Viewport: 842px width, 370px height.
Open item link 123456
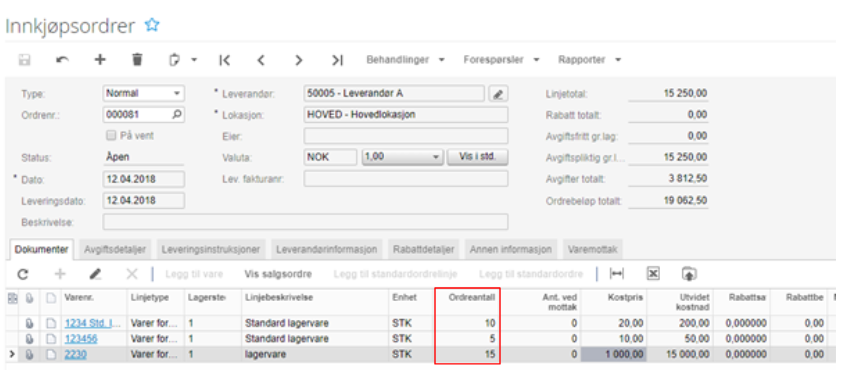(81, 339)
